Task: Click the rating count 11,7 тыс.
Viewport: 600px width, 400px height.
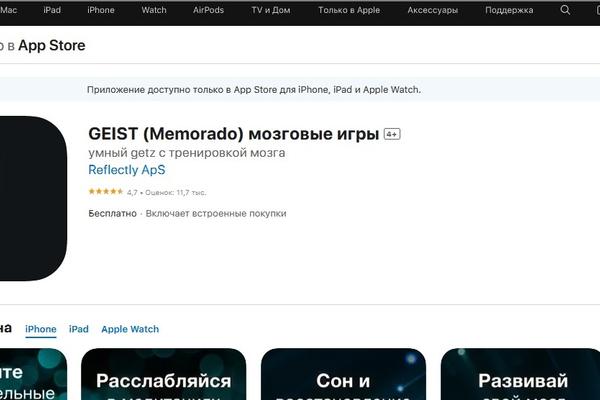Action: (x=176, y=193)
